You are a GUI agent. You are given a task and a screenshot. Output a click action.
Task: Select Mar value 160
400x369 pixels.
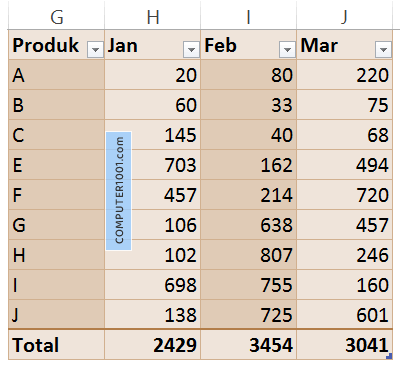(x=345, y=285)
